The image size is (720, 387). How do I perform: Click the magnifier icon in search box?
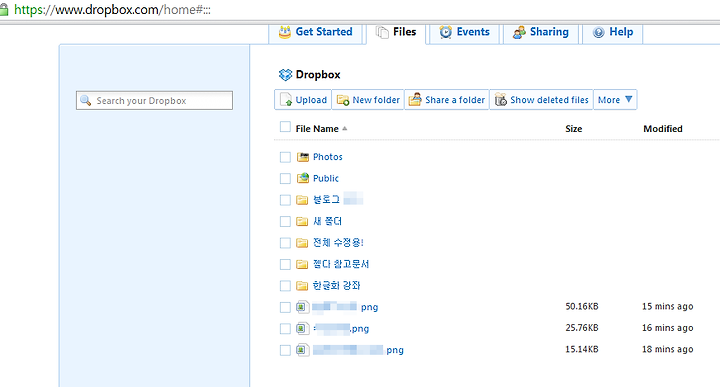click(85, 100)
